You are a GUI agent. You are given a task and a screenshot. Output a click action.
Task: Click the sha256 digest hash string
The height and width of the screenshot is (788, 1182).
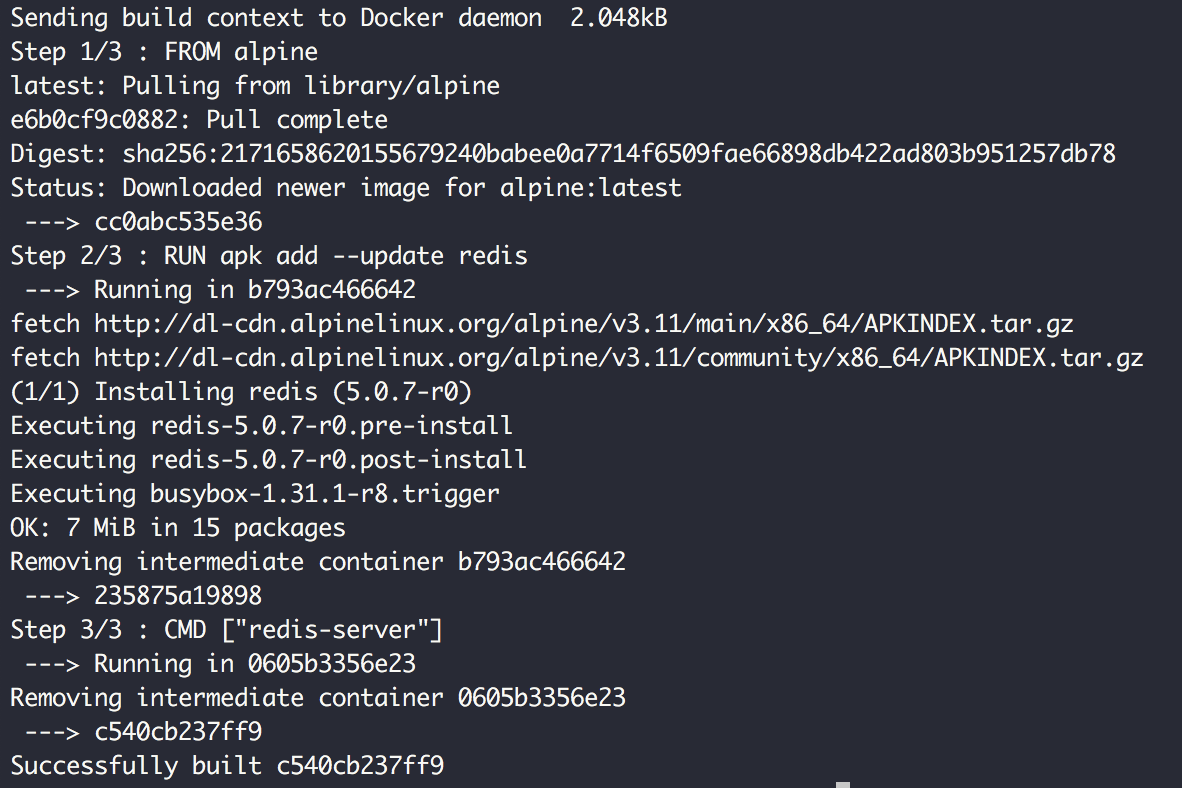pos(619,154)
